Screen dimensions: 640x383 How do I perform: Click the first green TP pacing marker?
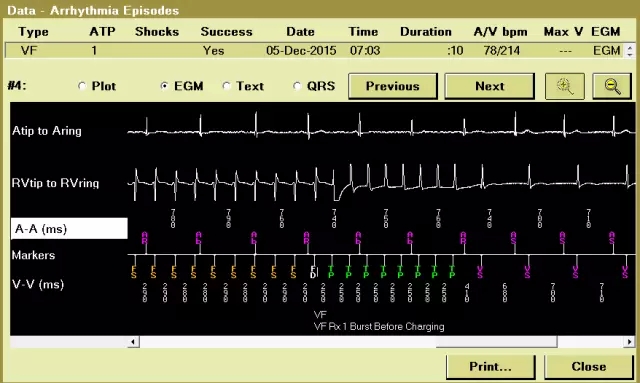coord(331,272)
